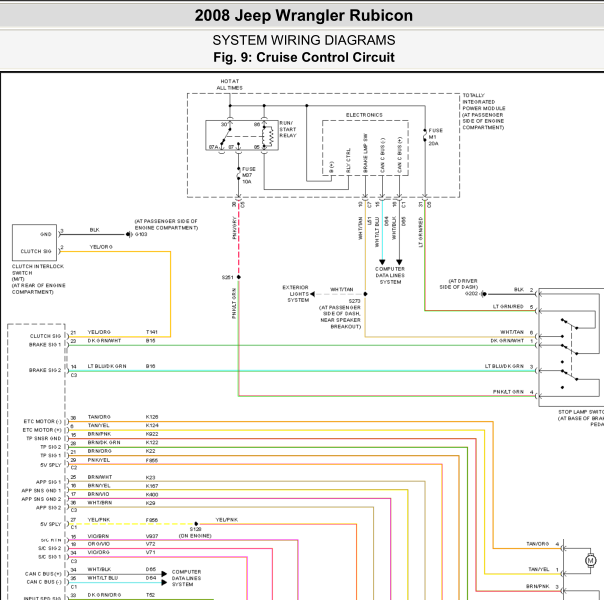Click splice label 'S128'
This screenshot has height=600, width=604.
[x=196, y=529]
